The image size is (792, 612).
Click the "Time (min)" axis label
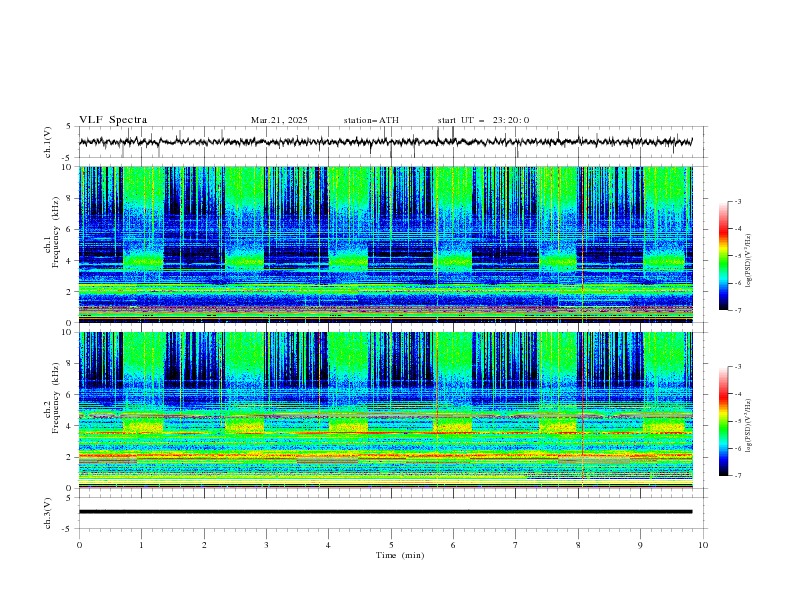click(400, 555)
